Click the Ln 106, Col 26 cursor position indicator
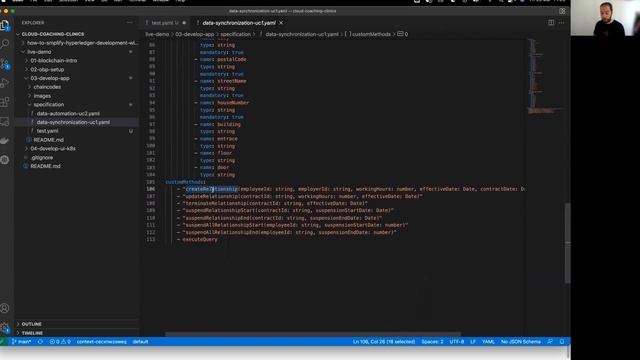Viewport: 640px width, 360px height. tap(384, 342)
